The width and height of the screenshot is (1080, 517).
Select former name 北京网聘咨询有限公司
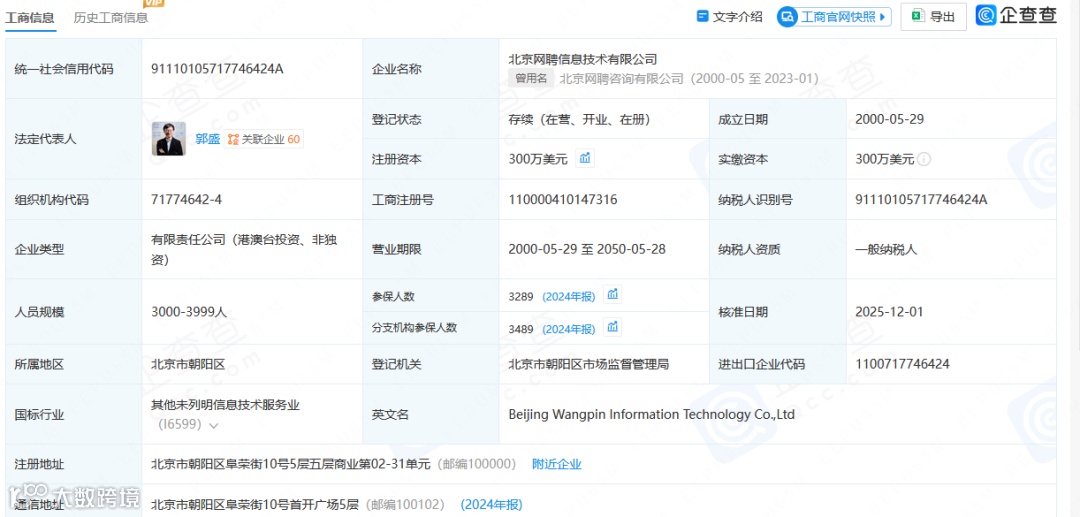point(621,78)
